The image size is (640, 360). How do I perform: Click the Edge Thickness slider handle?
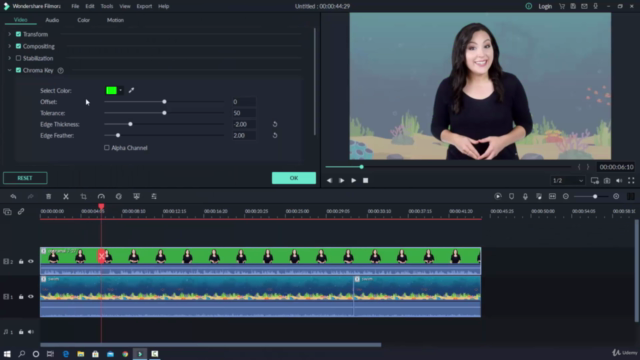pos(131,124)
